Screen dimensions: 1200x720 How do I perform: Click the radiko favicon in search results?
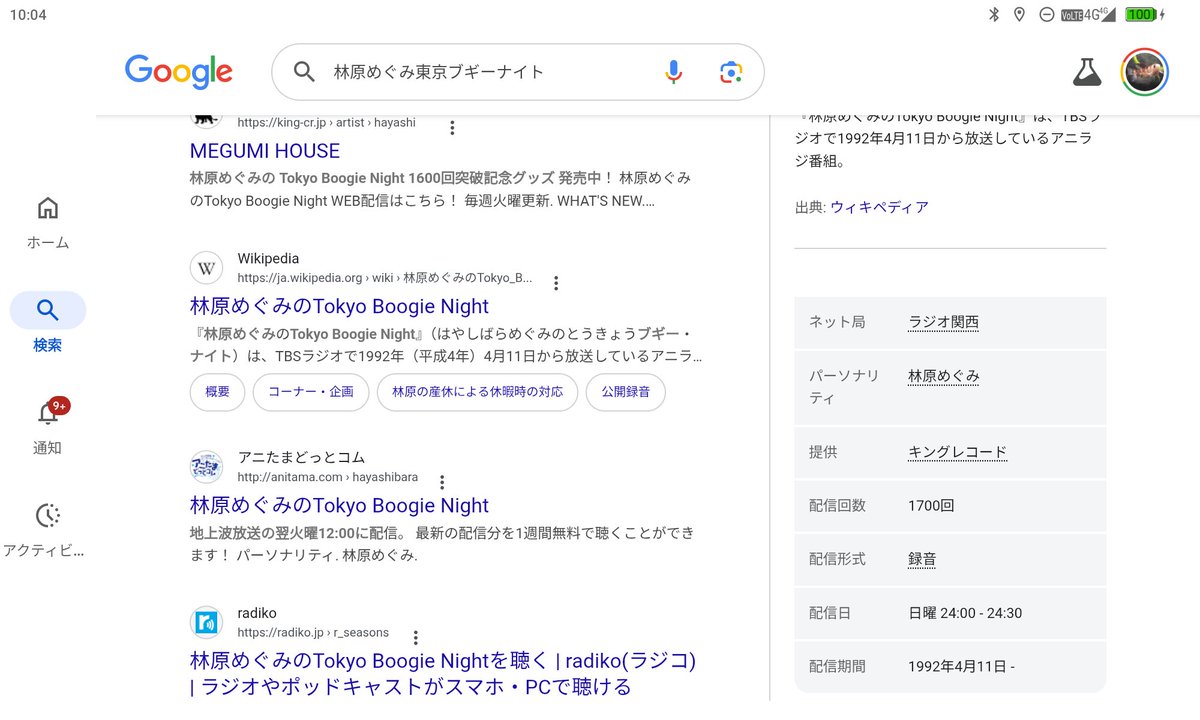click(206, 621)
